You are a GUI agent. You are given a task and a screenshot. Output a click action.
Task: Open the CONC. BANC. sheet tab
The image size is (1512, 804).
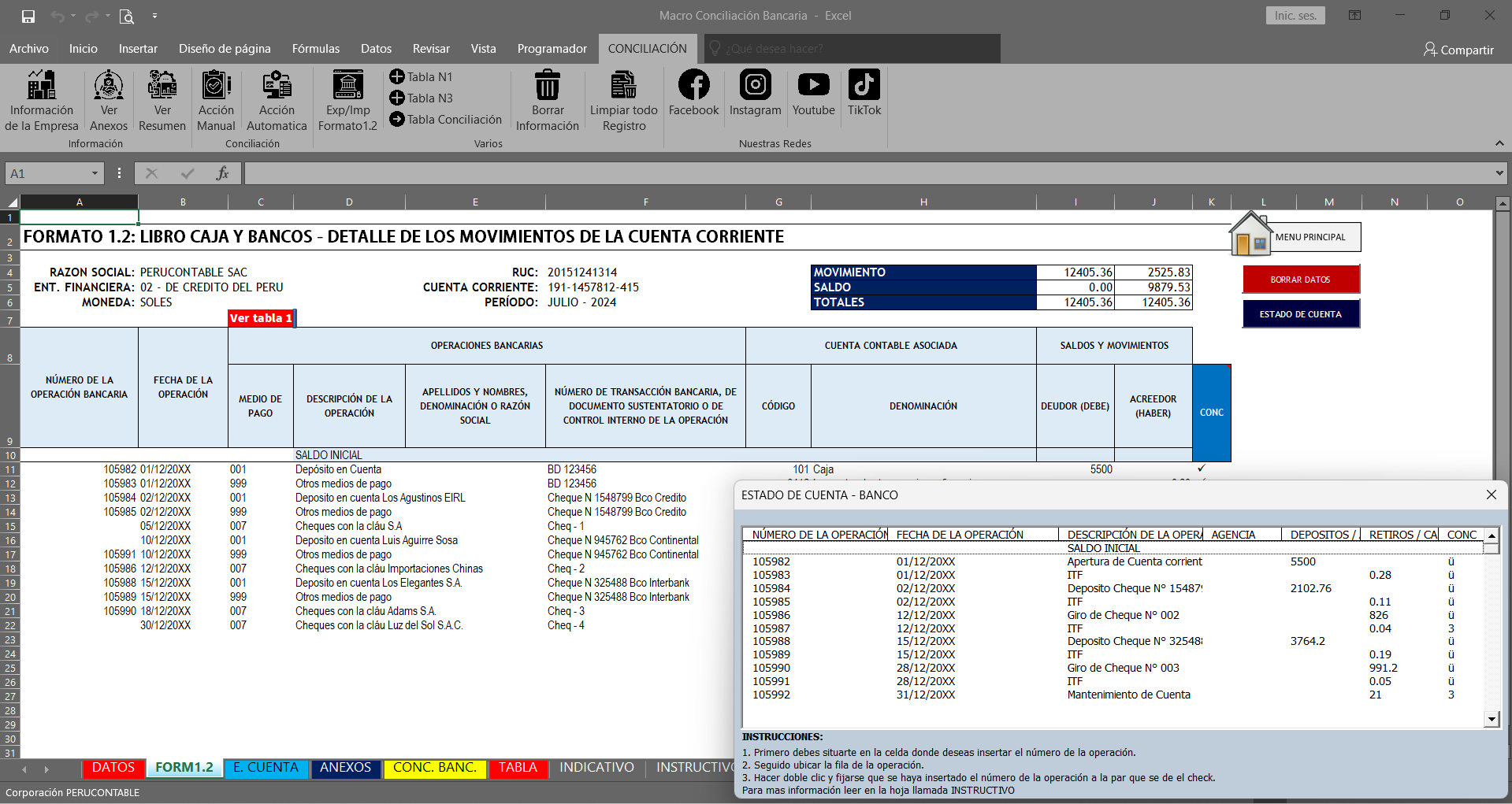tap(435, 768)
